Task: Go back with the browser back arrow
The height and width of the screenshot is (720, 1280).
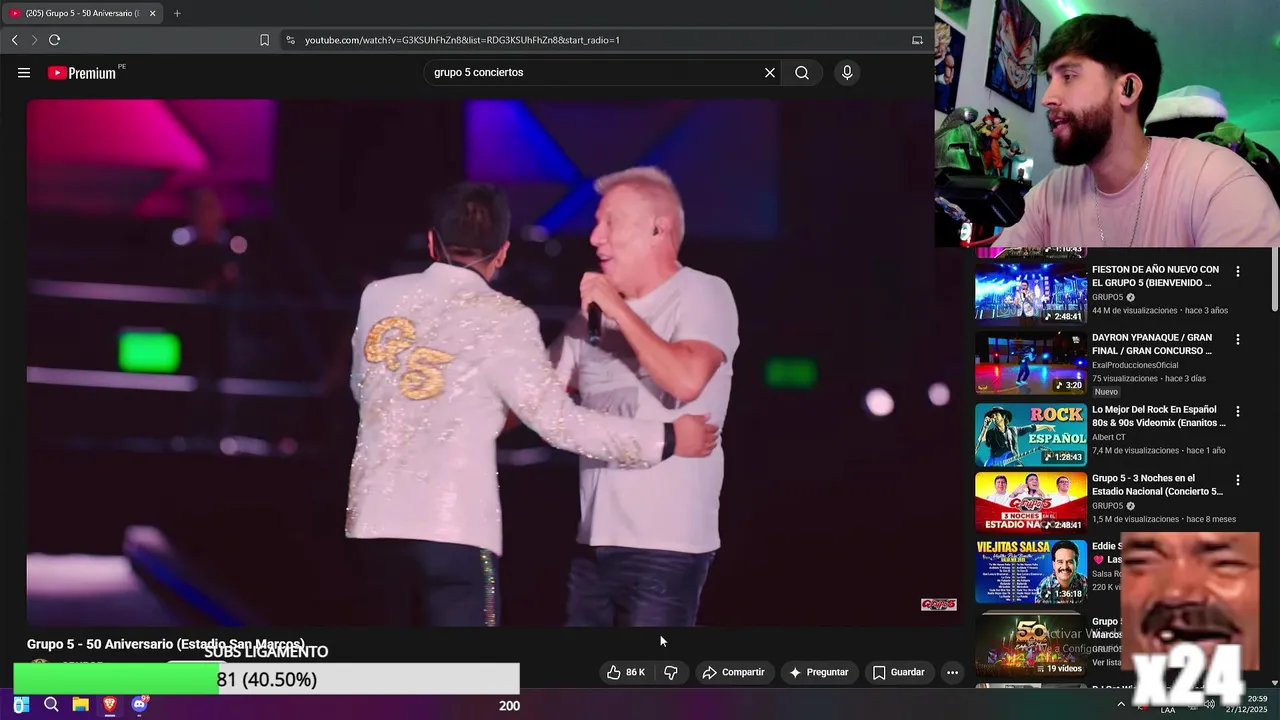Action: [15, 40]
